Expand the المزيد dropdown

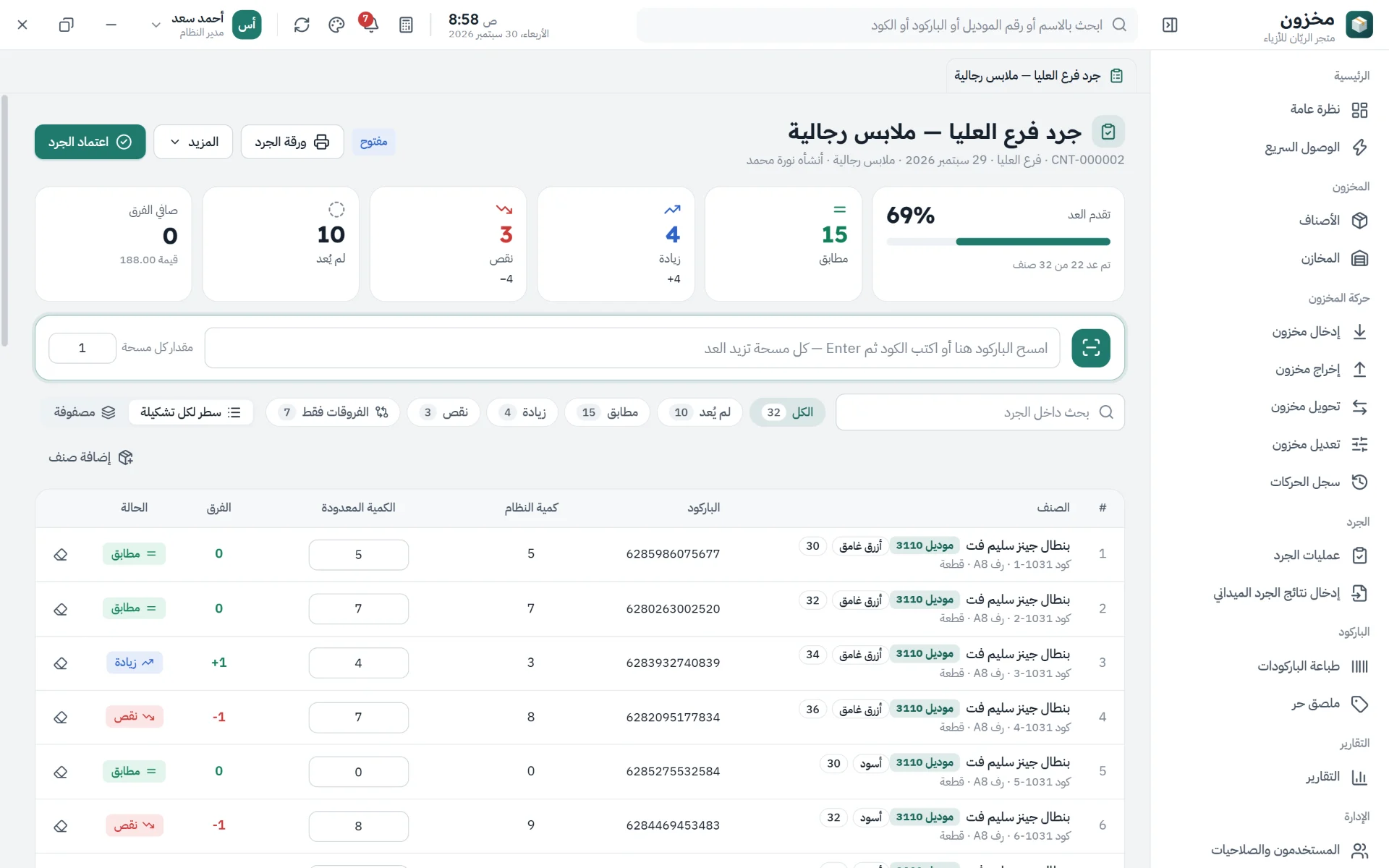point(193,142)
